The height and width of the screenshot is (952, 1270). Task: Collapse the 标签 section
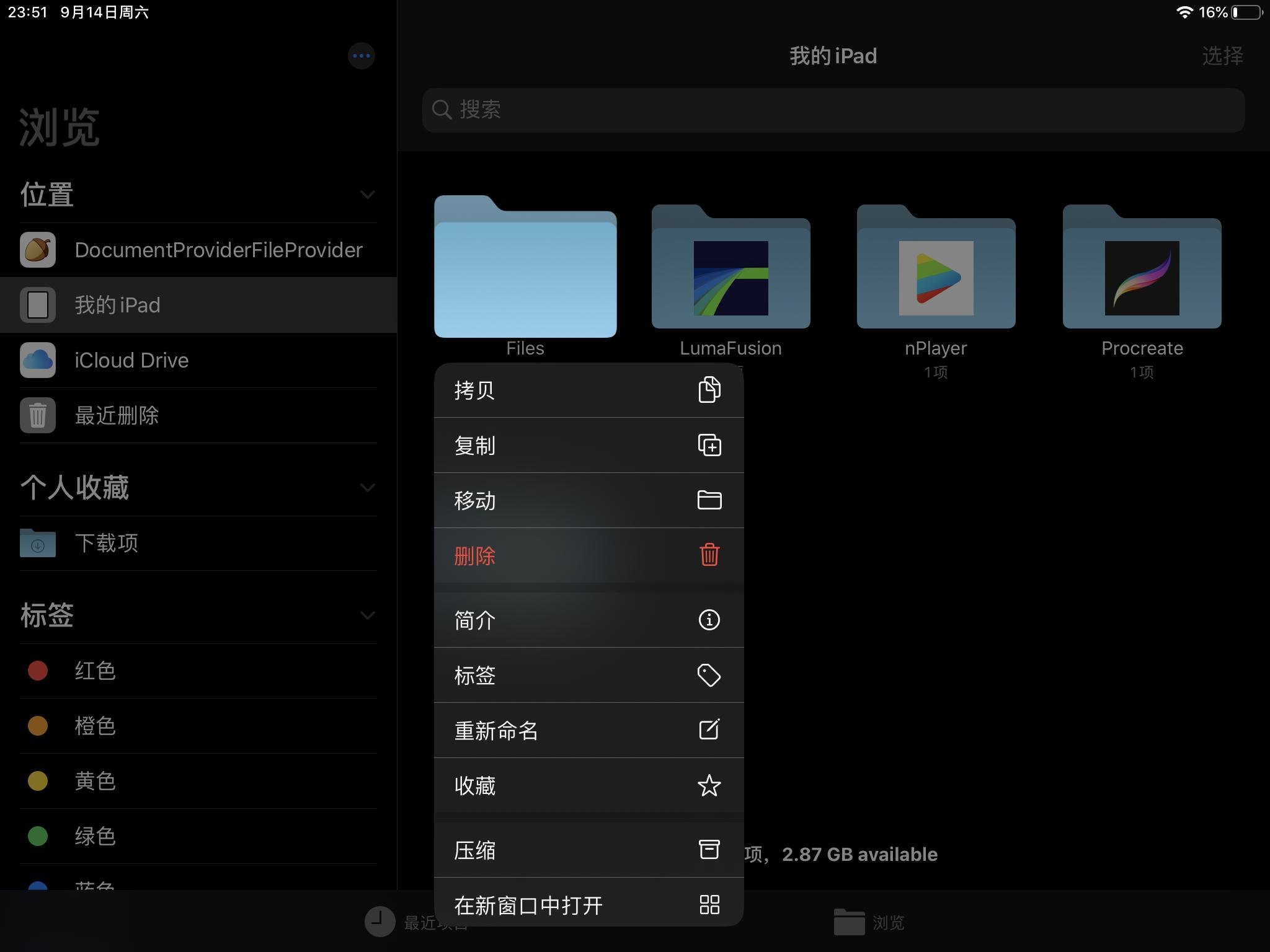click(368, 615)
